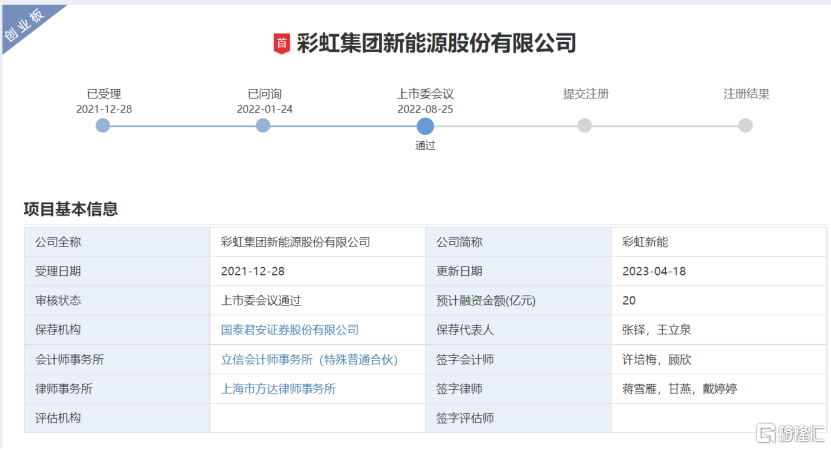831x450 pixels.
Task: Click the 提交注册 stage label
Action: [x=586, y=94]
